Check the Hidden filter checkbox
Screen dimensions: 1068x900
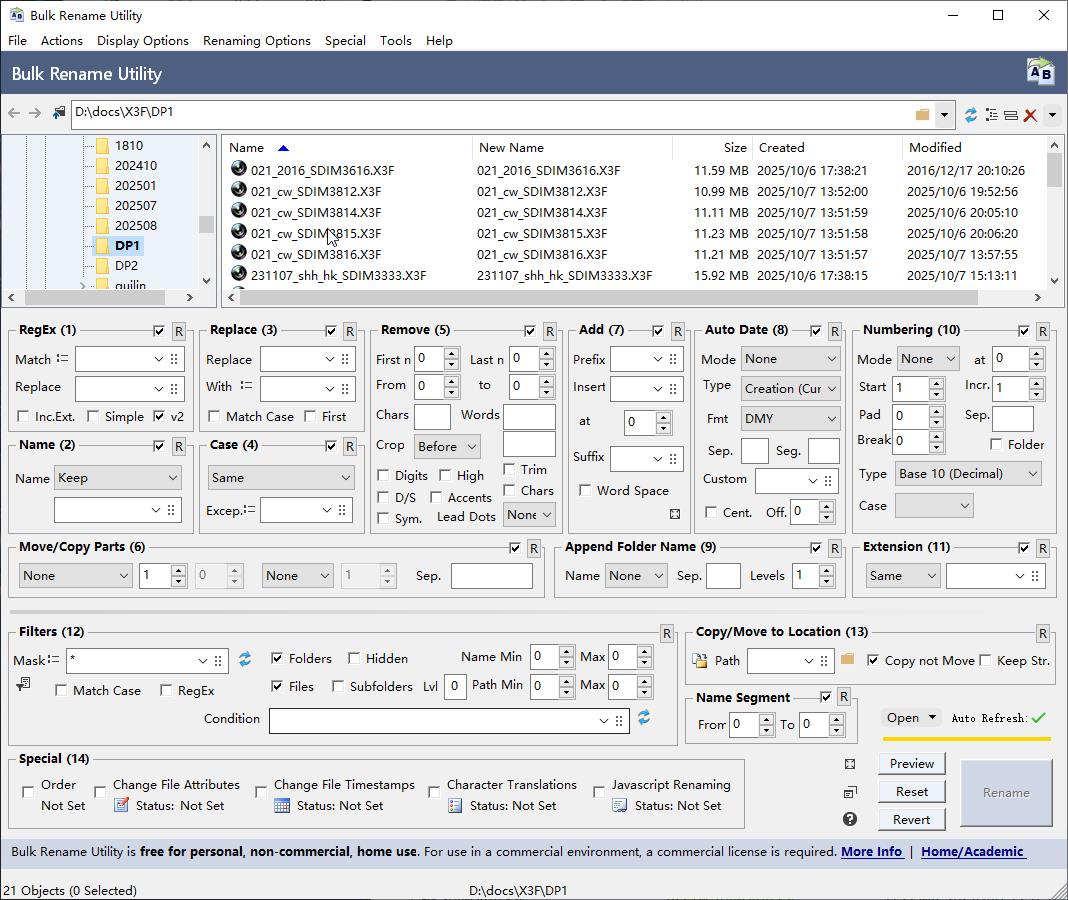pyautogui.click(x=354, y=658)
